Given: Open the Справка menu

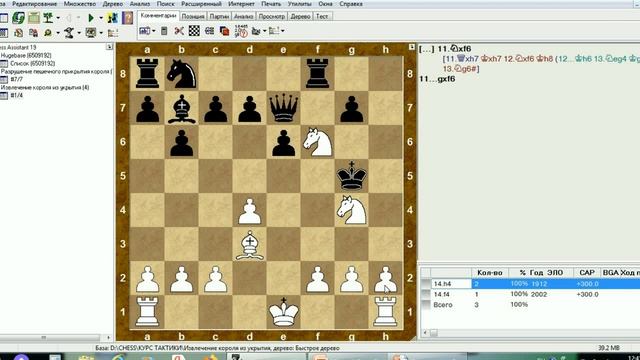Looking at the screenshot, I should pos(351,4).
